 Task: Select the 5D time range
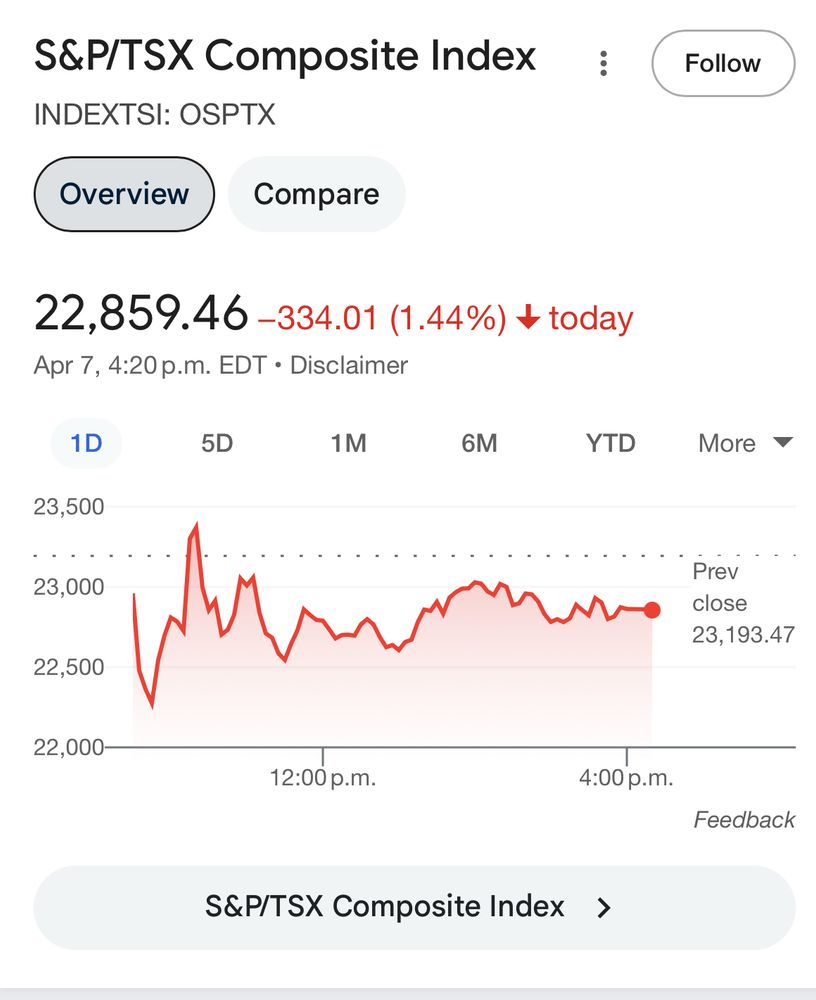(x=217, y=443)
